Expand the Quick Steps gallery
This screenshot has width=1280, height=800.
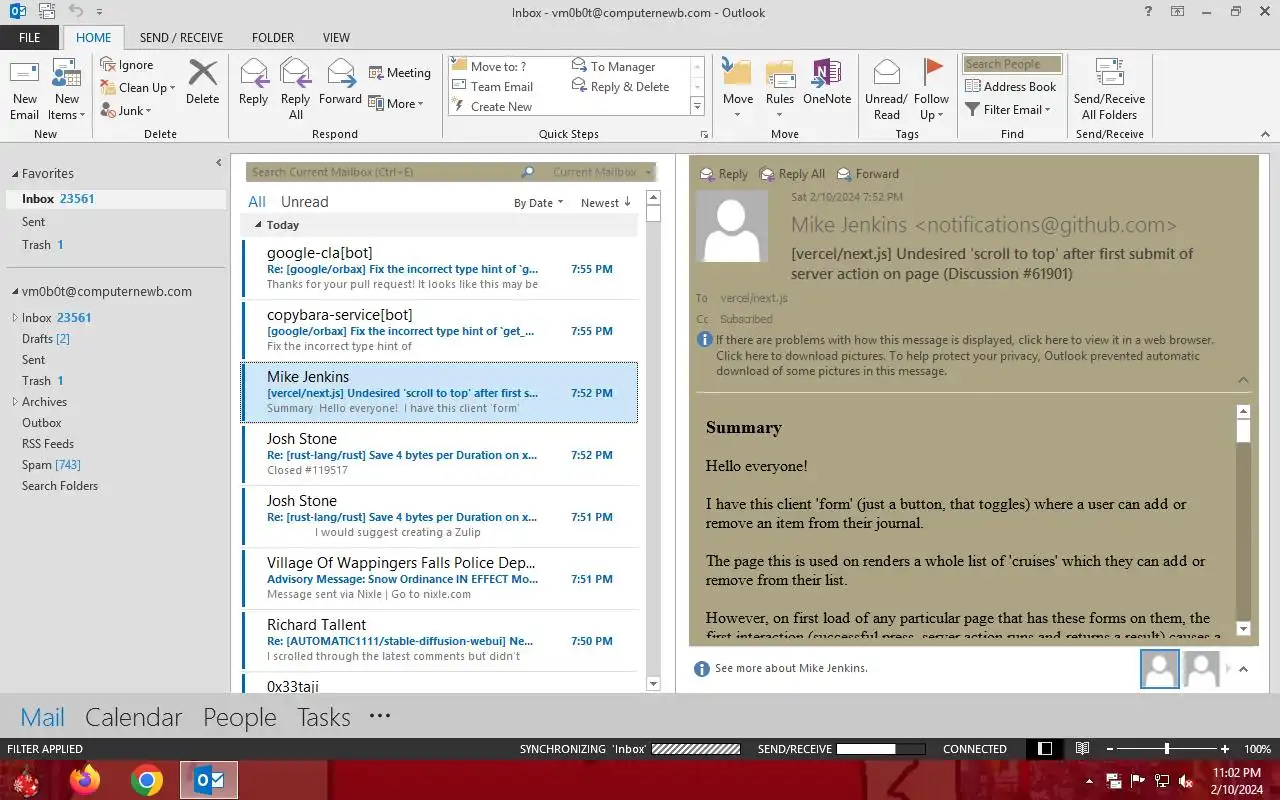[x=697, y=106]
